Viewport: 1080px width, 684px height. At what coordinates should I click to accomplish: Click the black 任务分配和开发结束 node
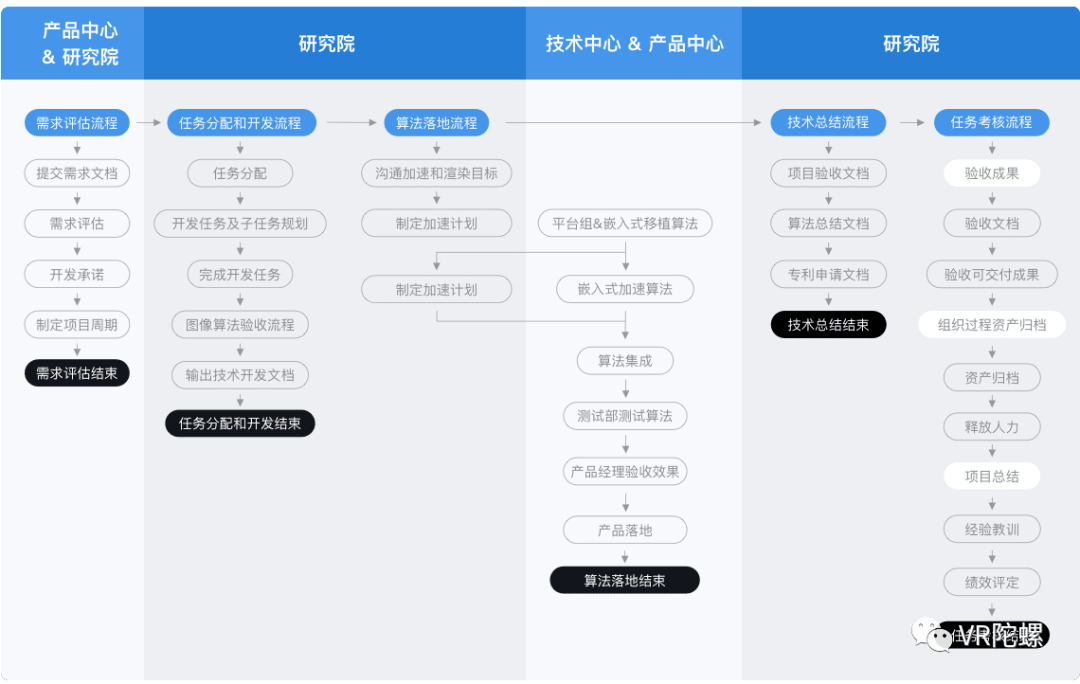click(x=240, y=423)
